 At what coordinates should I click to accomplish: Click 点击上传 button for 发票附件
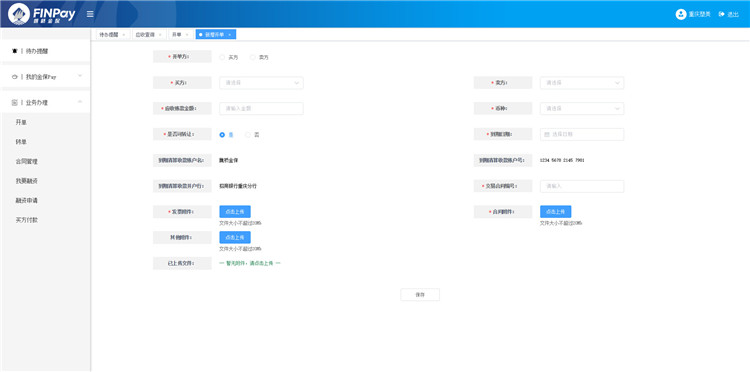click(x=235, y=212)
